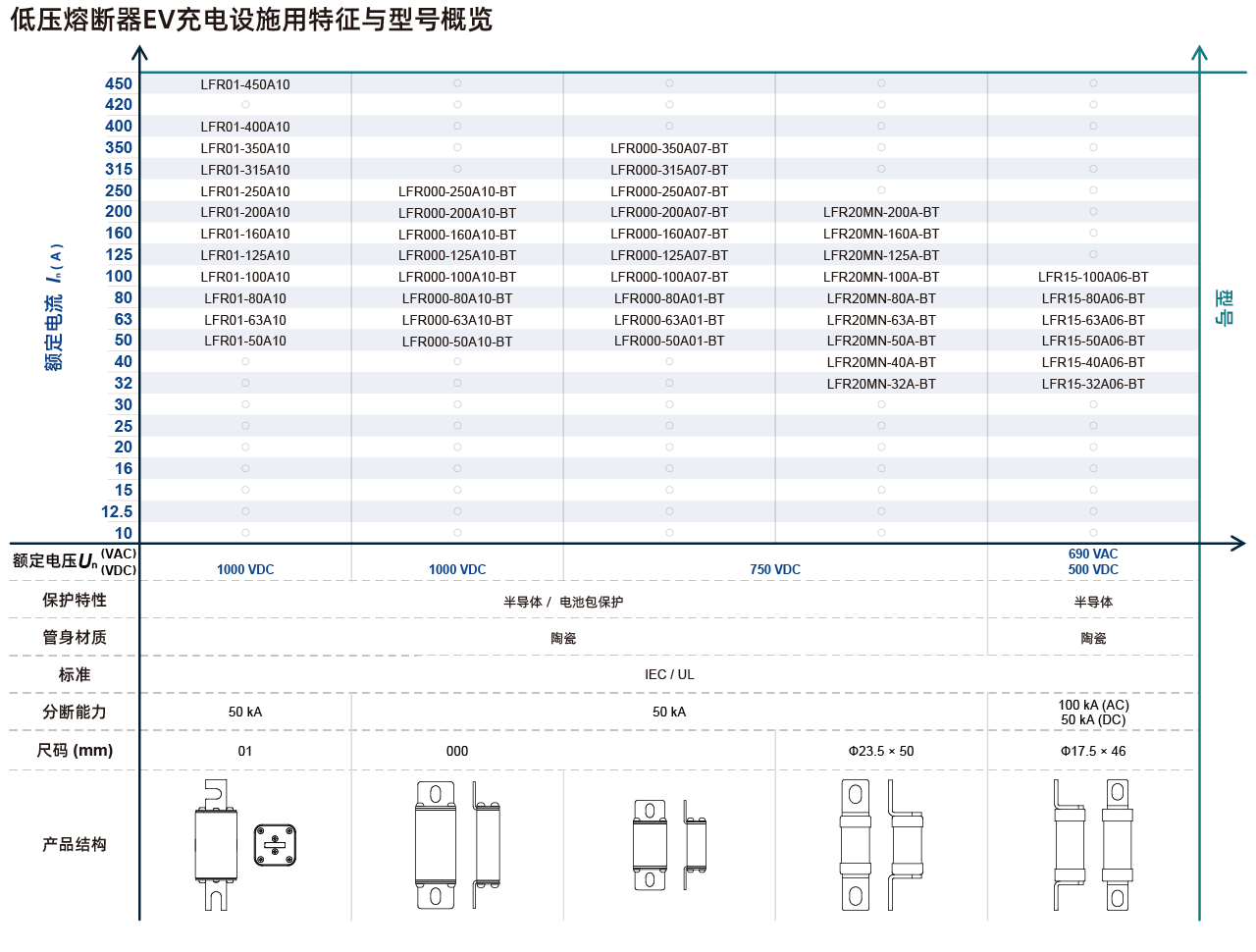Click the 管身材质 row header

pos(75,637)
